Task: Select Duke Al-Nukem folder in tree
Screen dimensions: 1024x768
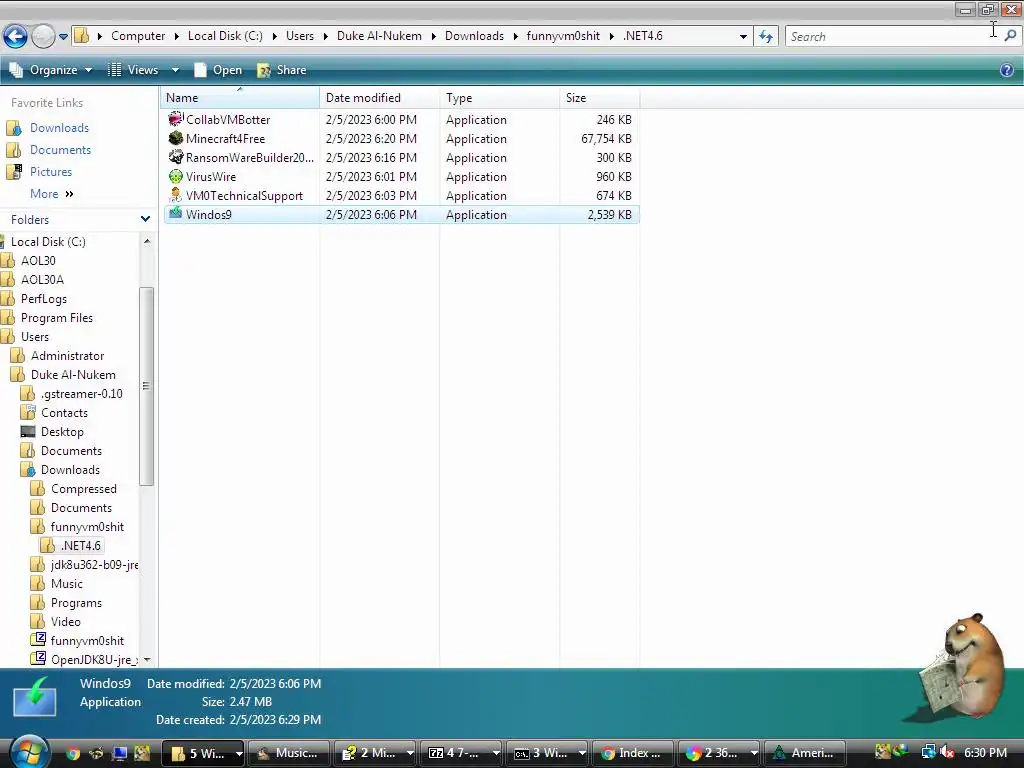Action: 73,375
